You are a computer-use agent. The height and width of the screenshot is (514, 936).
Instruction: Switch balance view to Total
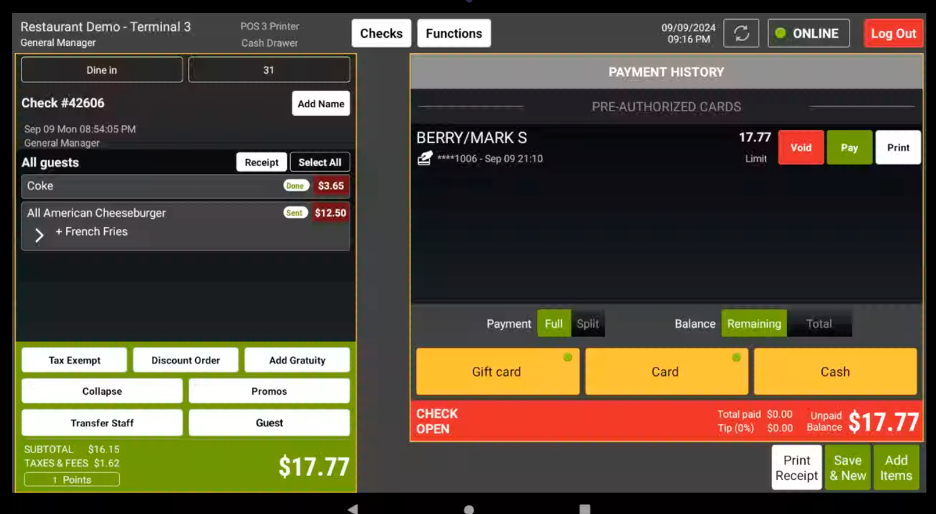pos(819,324)
